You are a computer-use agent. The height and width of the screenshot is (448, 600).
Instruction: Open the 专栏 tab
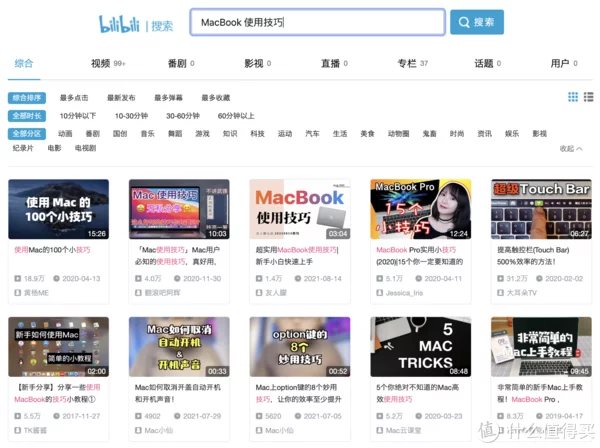(407, 63)
